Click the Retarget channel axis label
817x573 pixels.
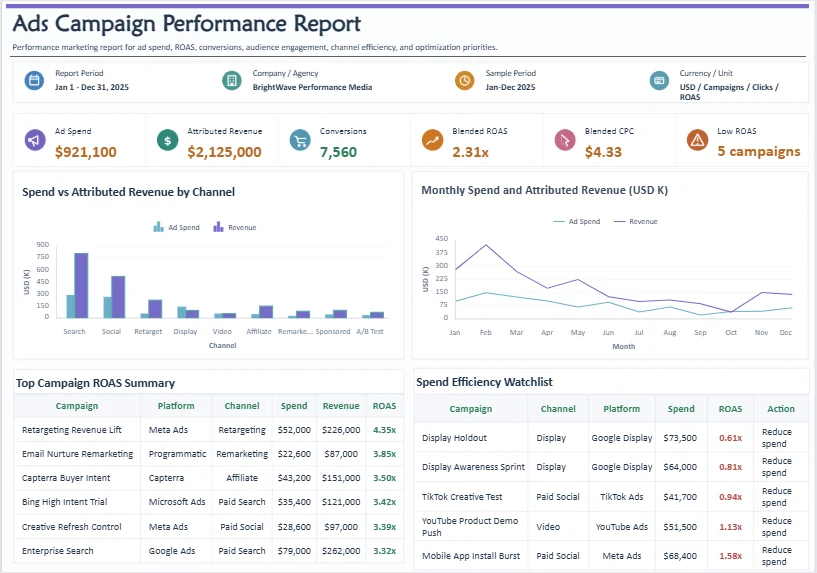coord(148,331)
